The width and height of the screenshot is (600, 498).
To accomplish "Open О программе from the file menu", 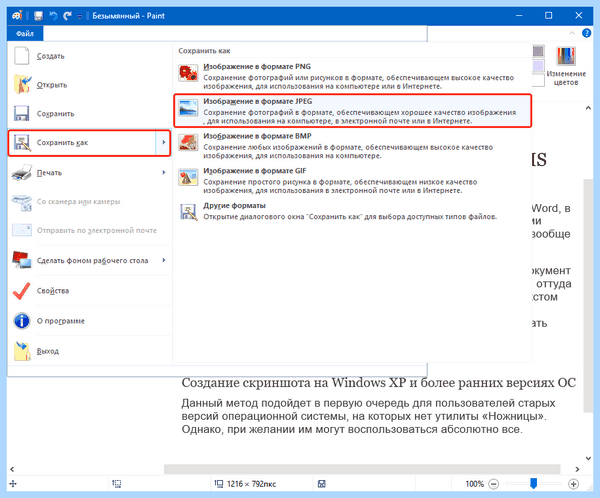I will pyautogui.click(x=90, y=321).
